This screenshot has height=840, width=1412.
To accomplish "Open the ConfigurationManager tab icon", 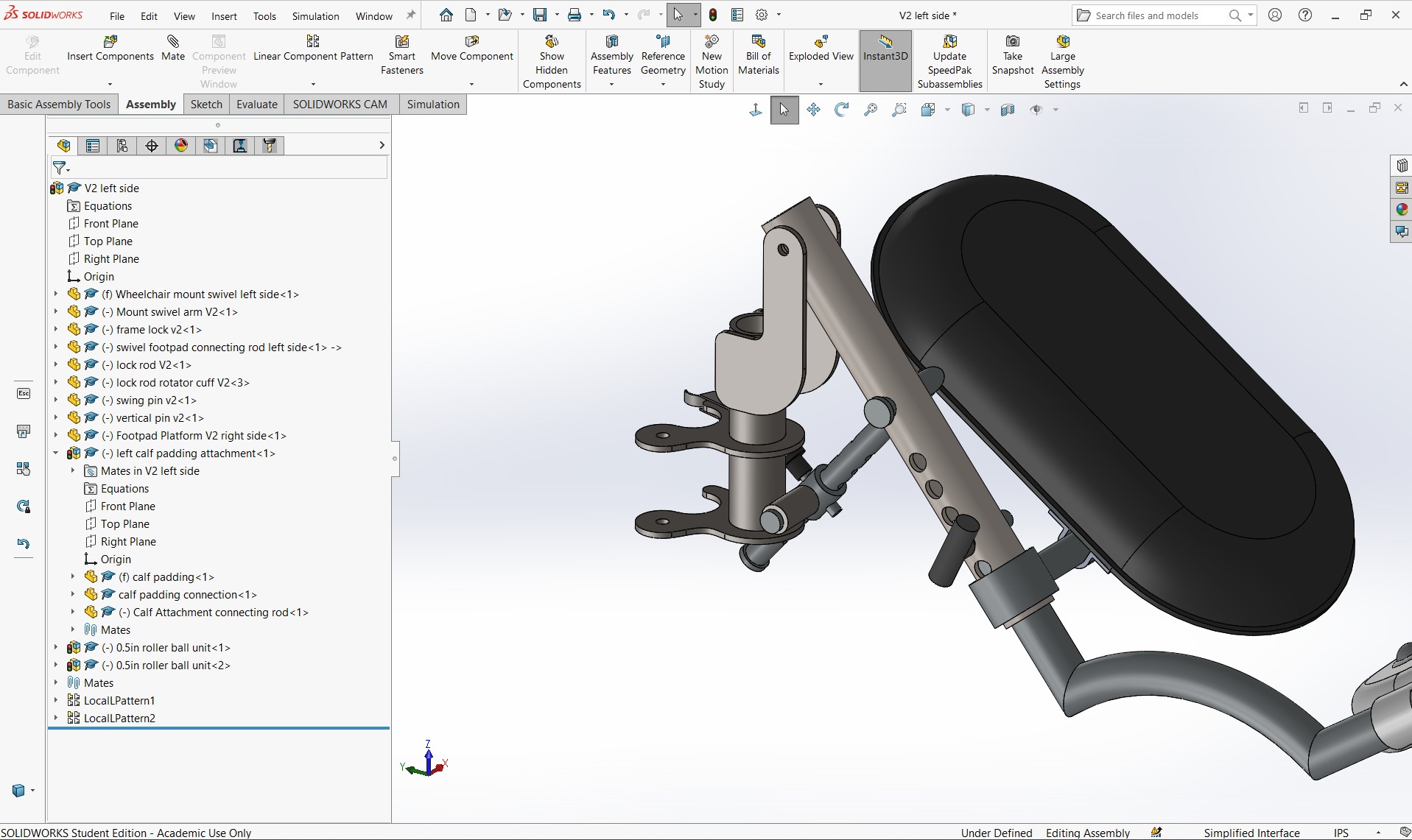I will [122, 146].
